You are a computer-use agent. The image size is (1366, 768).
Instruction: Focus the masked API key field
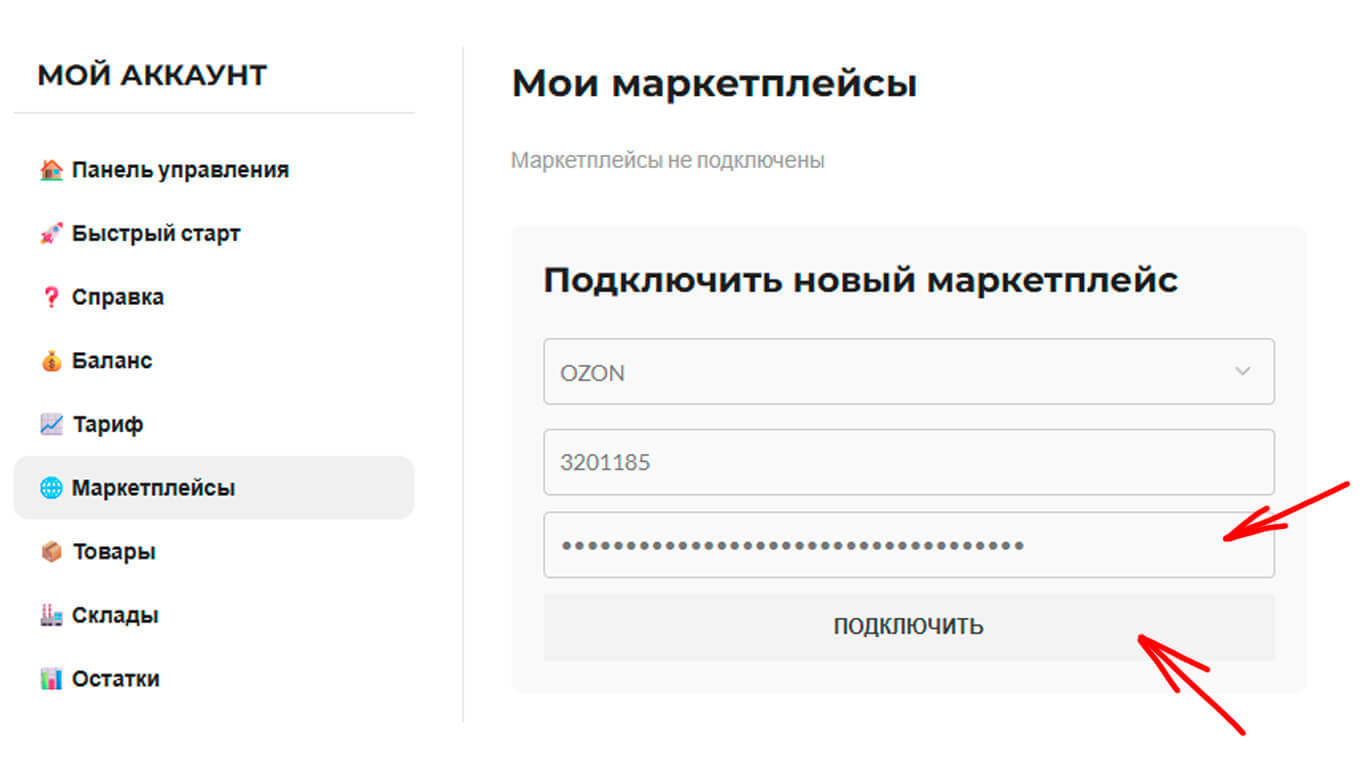click(909, 545)
